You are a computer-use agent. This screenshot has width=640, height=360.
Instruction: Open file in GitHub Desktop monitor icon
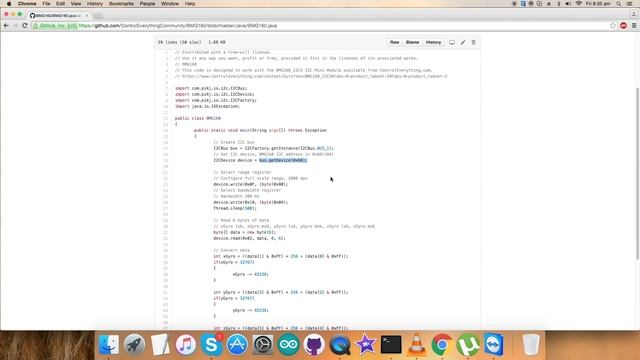click(x=452, y=42)
